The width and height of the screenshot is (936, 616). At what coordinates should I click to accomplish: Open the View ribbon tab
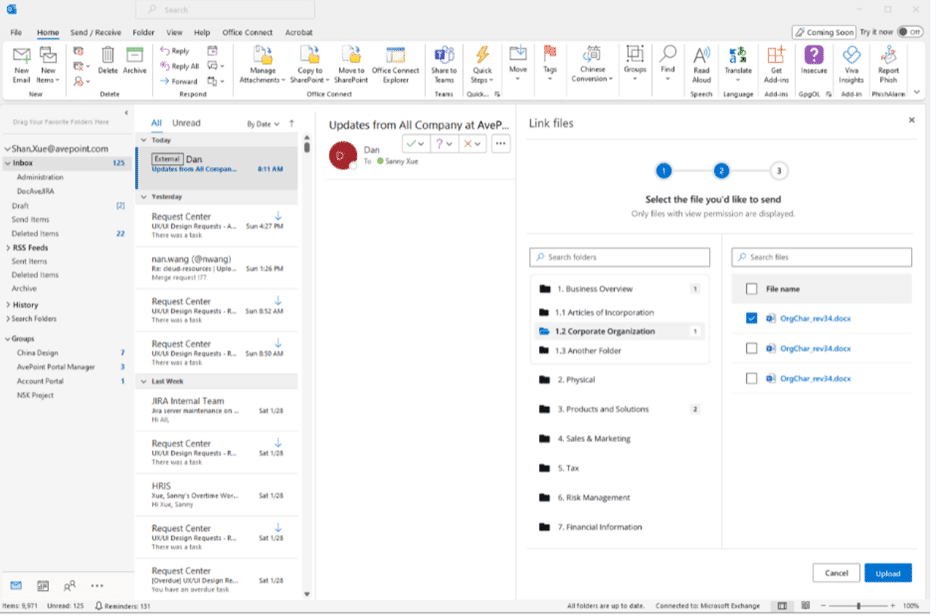click(x=174, y=32)
